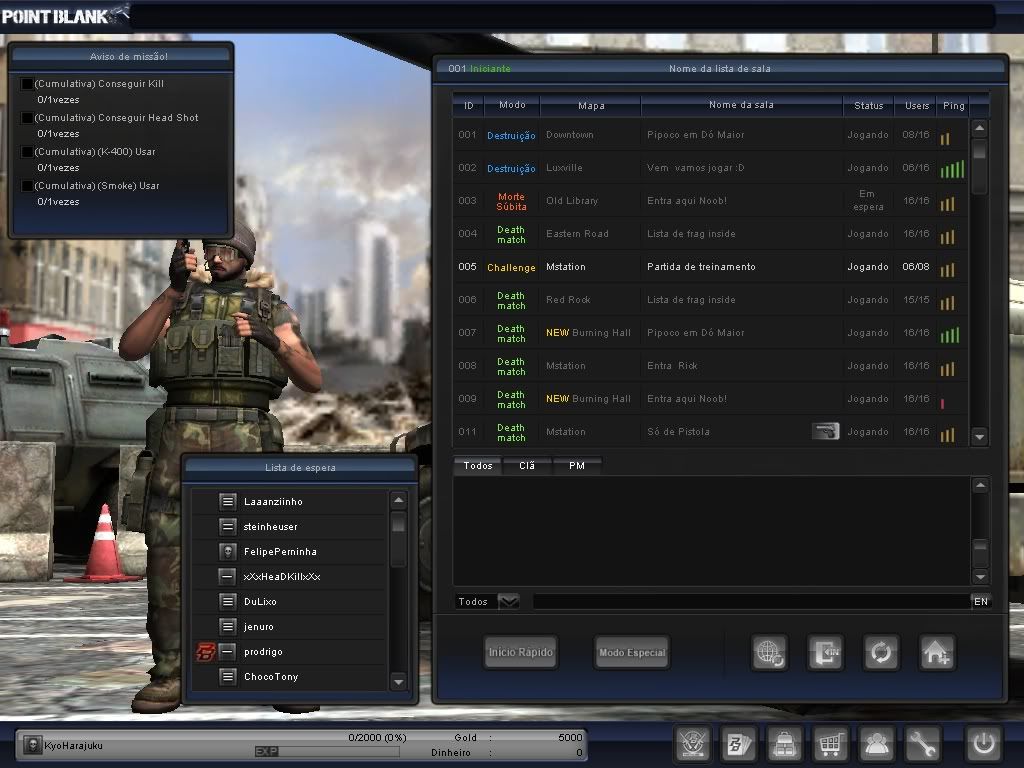Click the chat box scrollbar thumb
The height and width of the screenshot is (768, 1024).
click(x=980, y=552)
